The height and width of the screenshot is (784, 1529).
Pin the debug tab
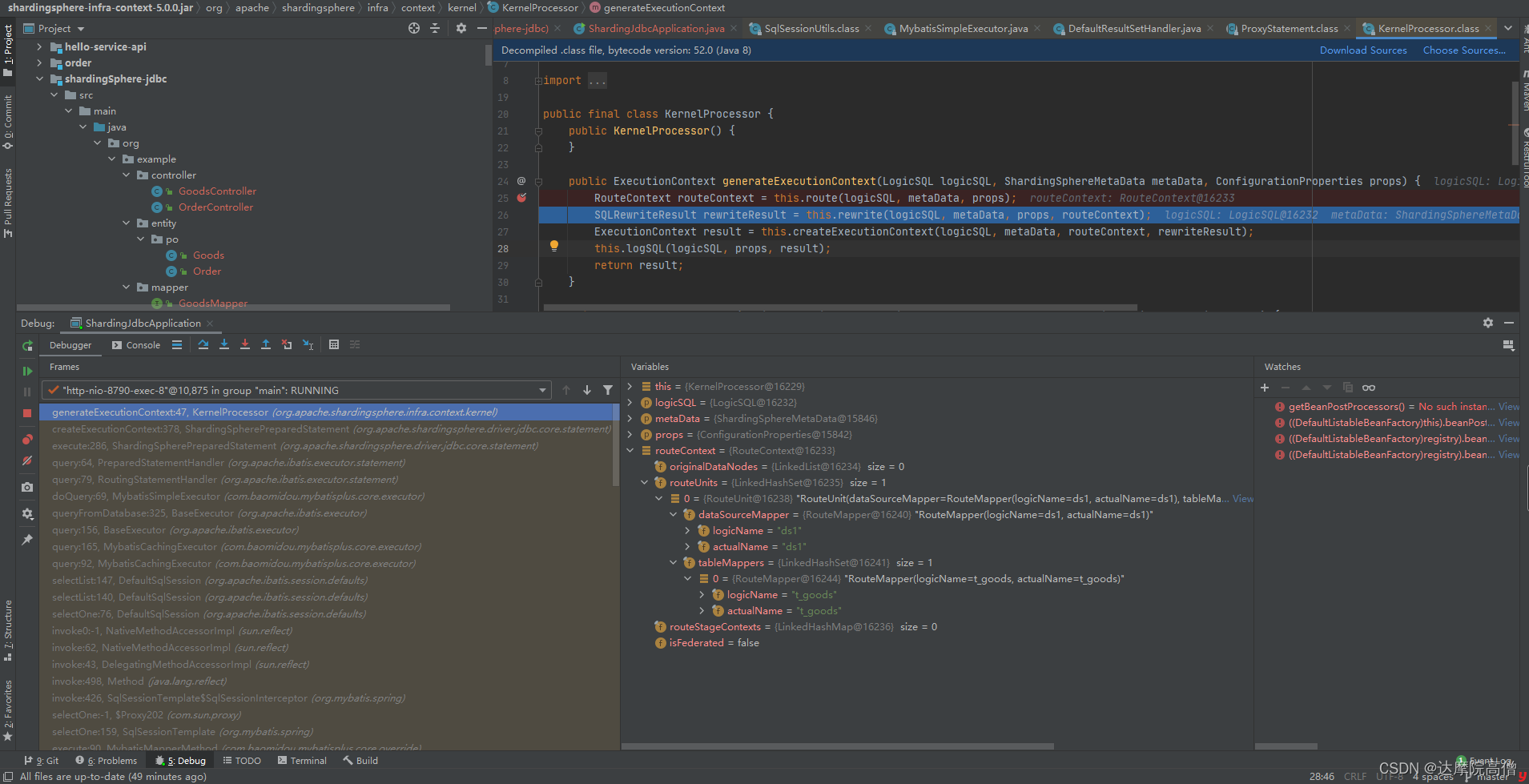[x=27, y=540]
